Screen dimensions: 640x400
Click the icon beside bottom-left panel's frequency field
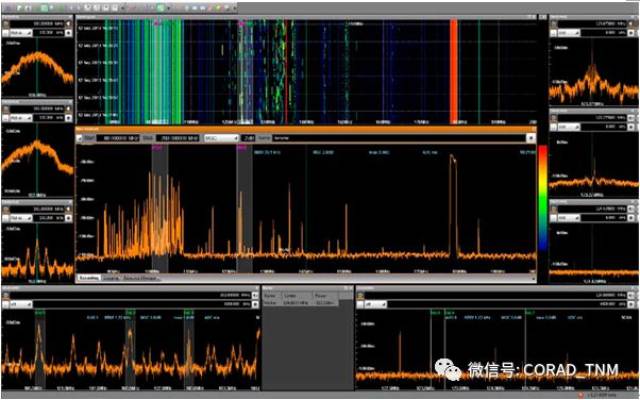tap(256, 295)
